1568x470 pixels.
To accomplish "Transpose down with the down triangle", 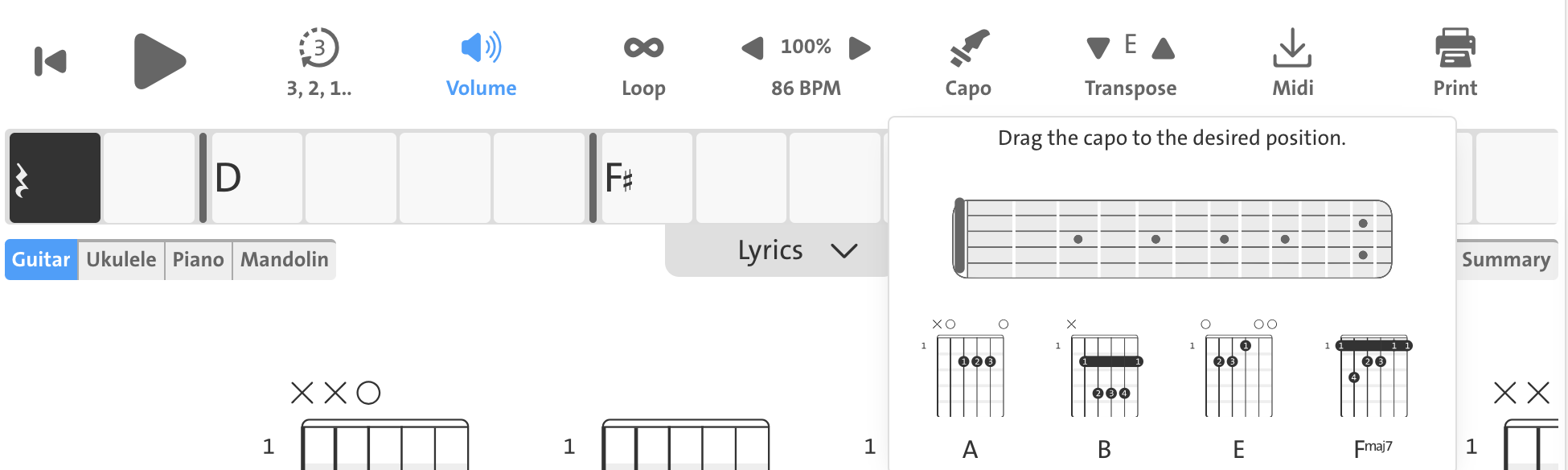I will [x=1098, y=48].
